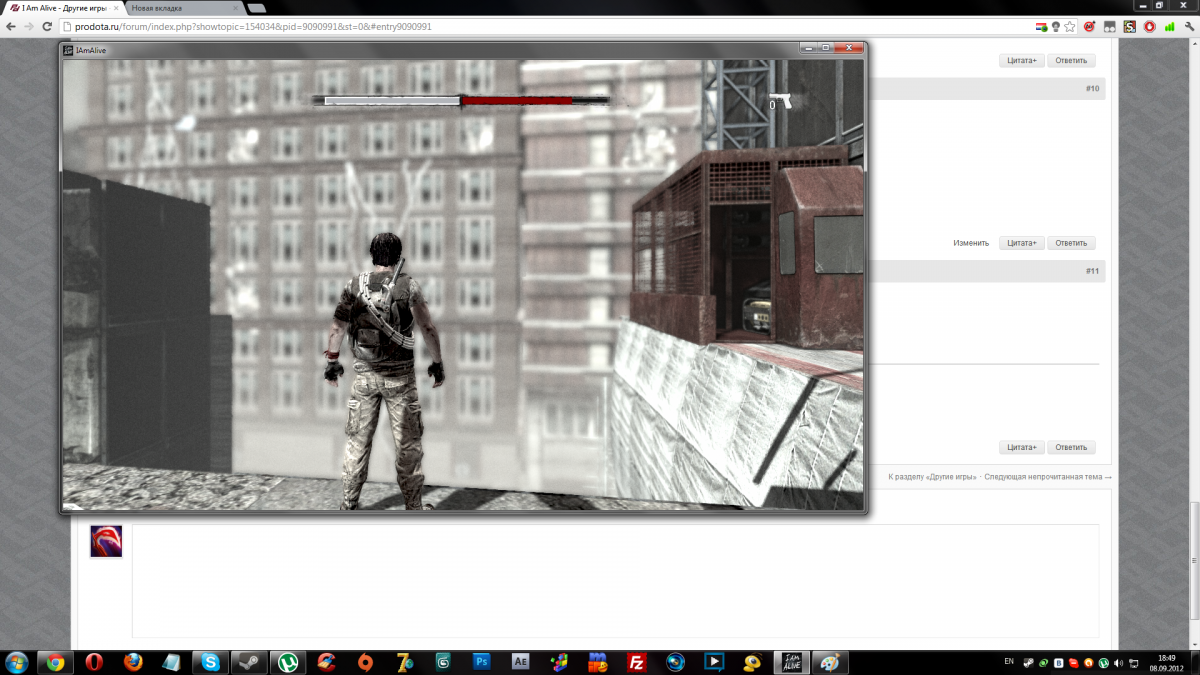1200x675 pixels.
Task: Click the "Цитата+" button above post #10
Action: [1021, 61]
